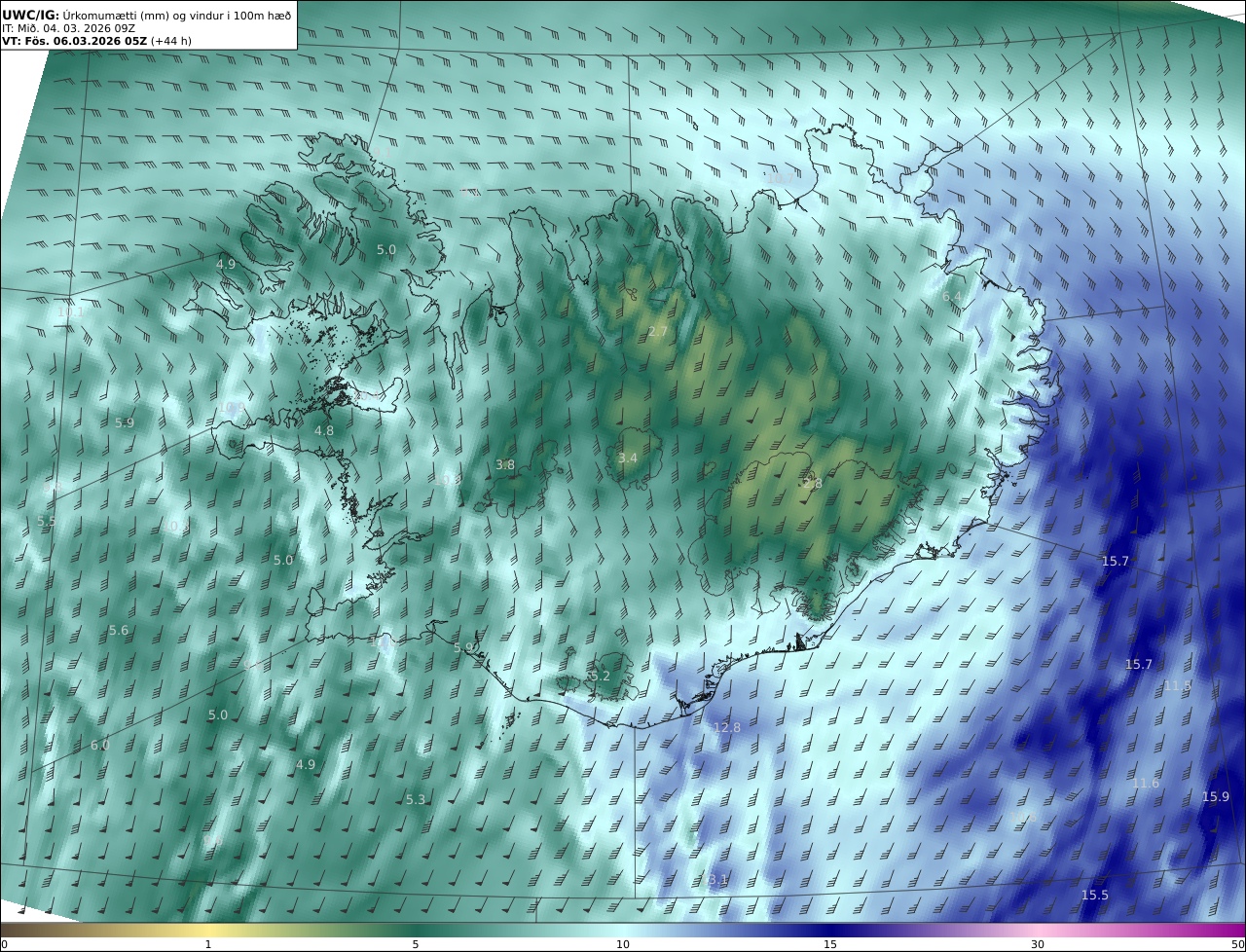The width and height of the screenshot is (1246, 952).
Task: Click the 4.8 value label
Action: pyautogui.click(x=324, y=430)
